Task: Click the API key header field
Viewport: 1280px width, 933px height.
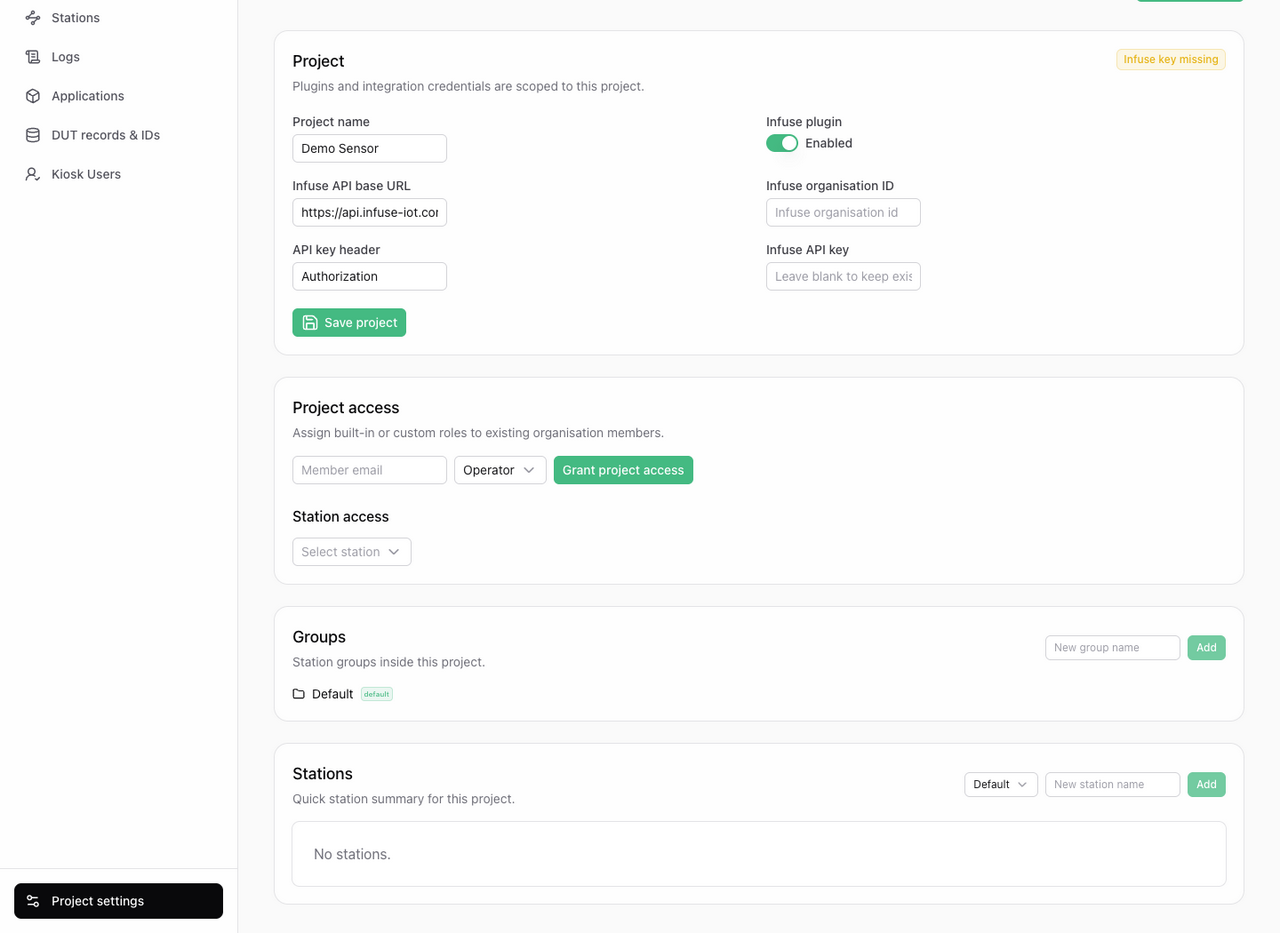Action: click(370, 276)
